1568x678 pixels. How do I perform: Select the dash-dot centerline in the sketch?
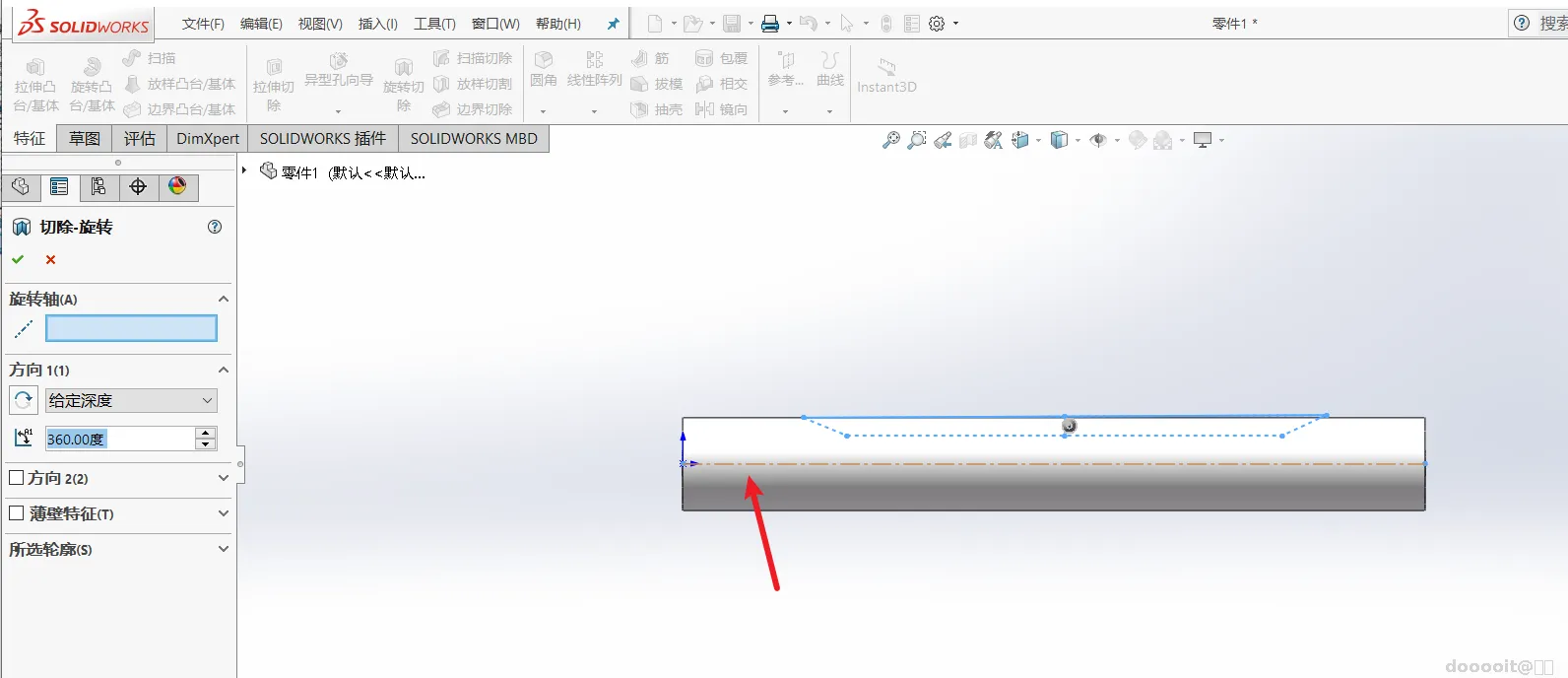click(x=1054, y=463)
